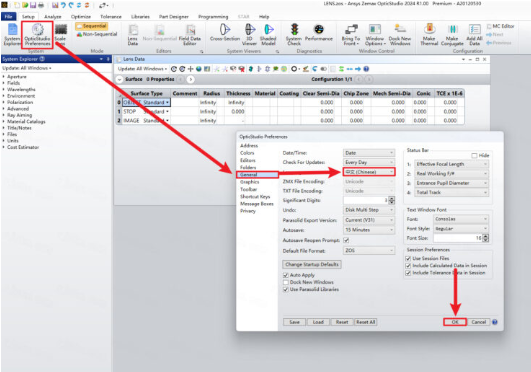531x372 pixels.
Task: Click Add All Data
Action: tap(474, 35)
